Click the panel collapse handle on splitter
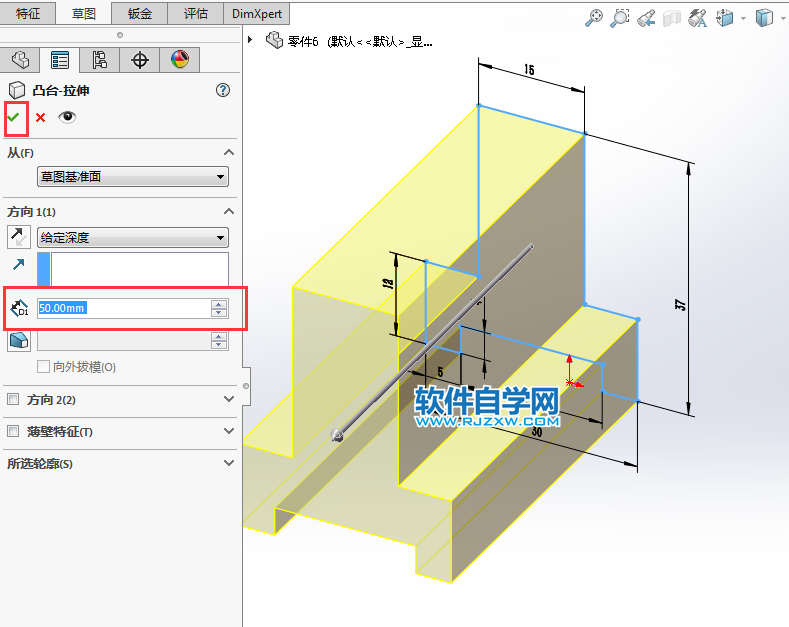789x627 pixels. click(x=246, y=386)
